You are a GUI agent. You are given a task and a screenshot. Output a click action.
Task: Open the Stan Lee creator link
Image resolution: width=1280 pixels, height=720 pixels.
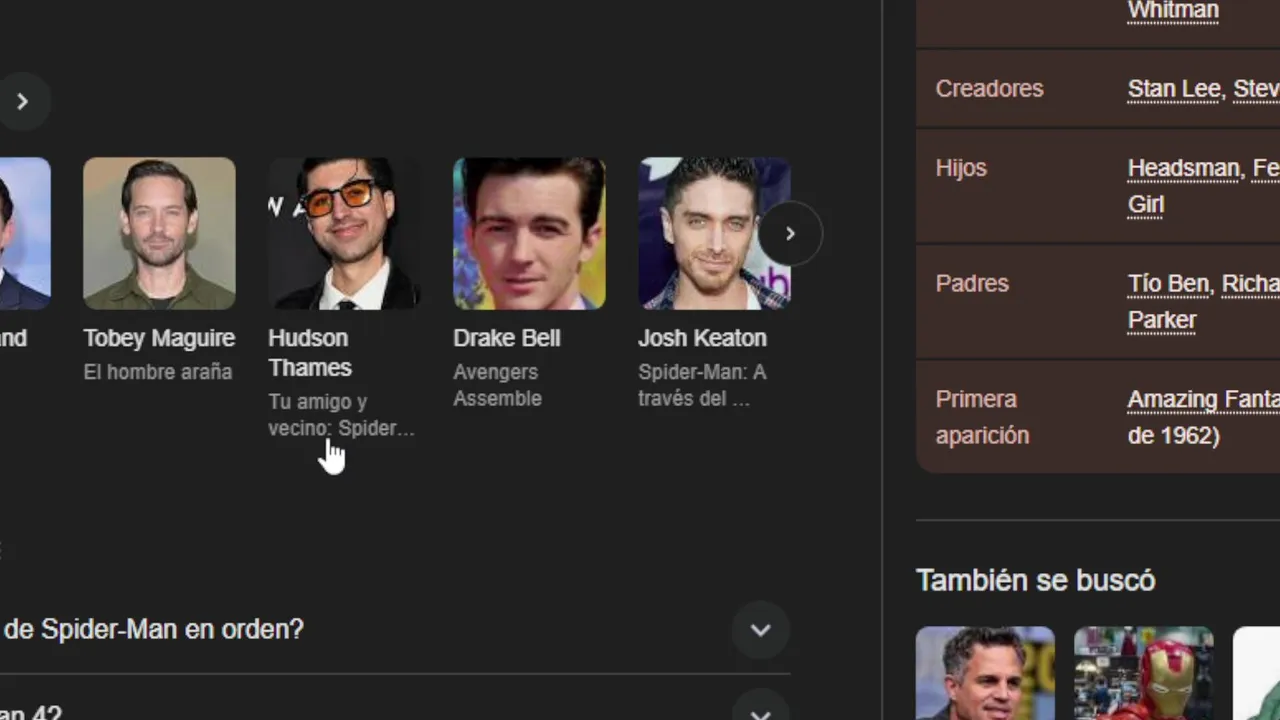(x=1174, y=89)
